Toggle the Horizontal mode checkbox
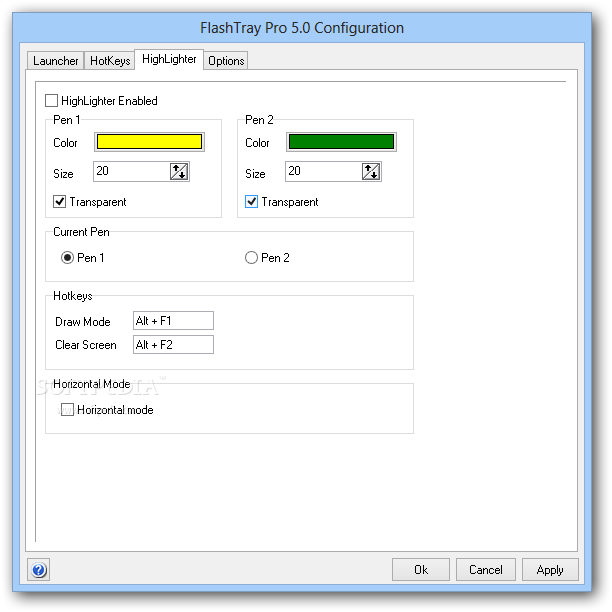Screen dimensions: 612x612 click(67, 410)
